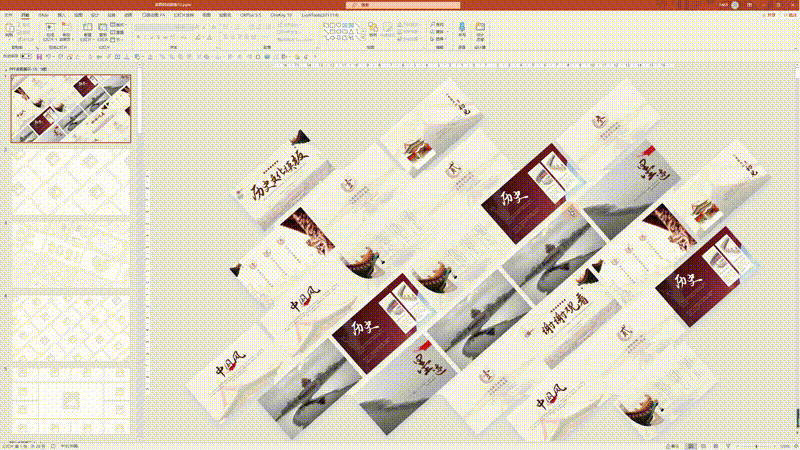800x450 pixels.
Task: Click the user account avatar
Action: [x=735, y=5]
